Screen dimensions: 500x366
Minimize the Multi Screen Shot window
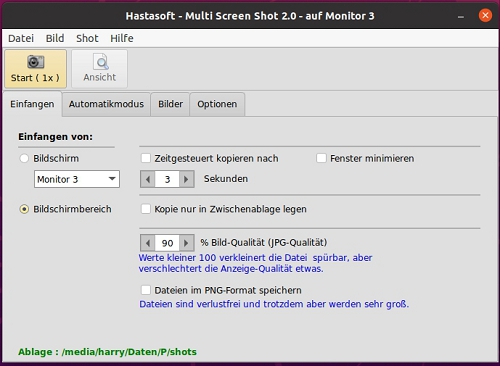[x=461, y=16]
